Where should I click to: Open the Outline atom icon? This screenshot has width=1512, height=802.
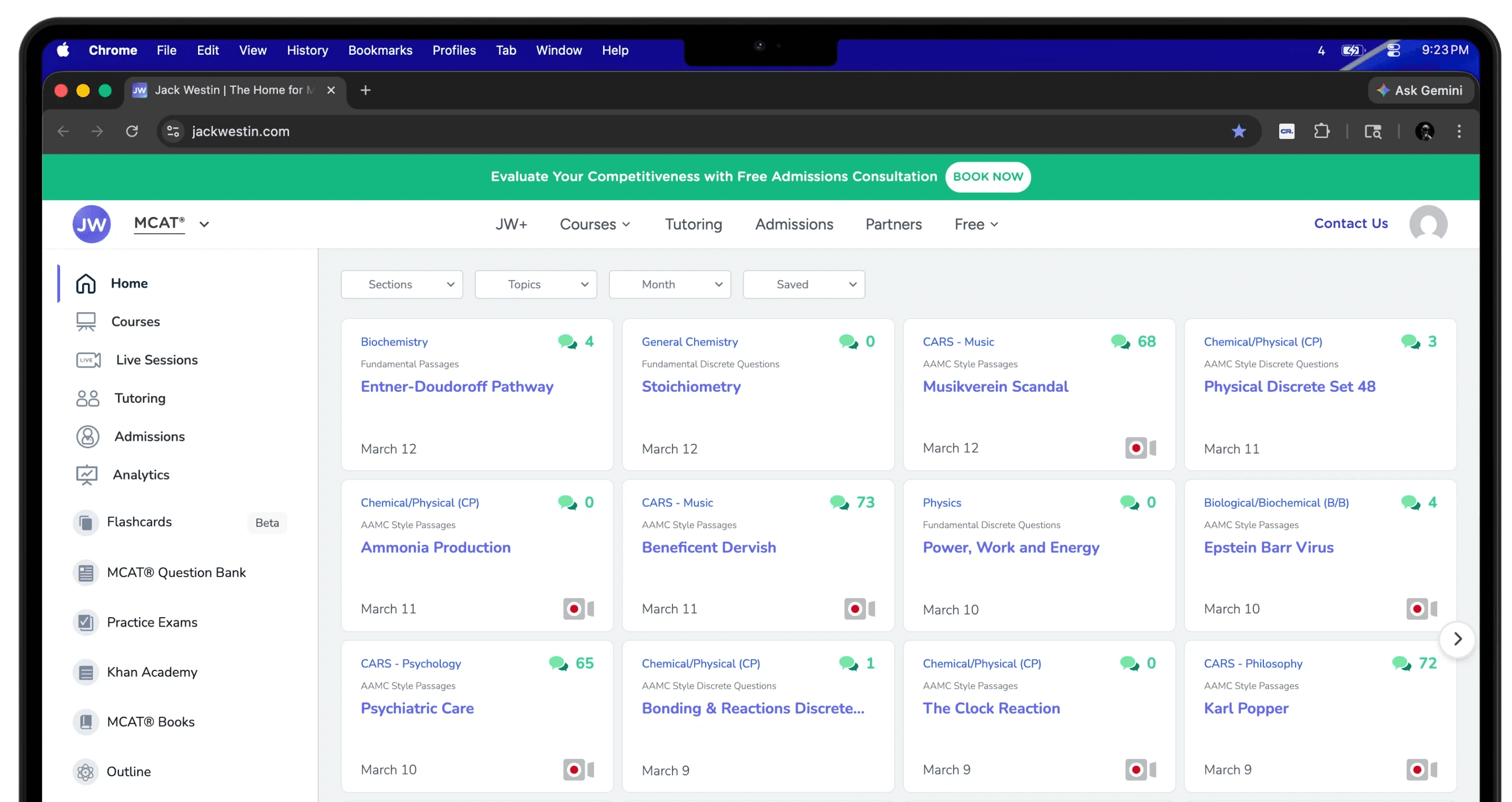[86, 772]
